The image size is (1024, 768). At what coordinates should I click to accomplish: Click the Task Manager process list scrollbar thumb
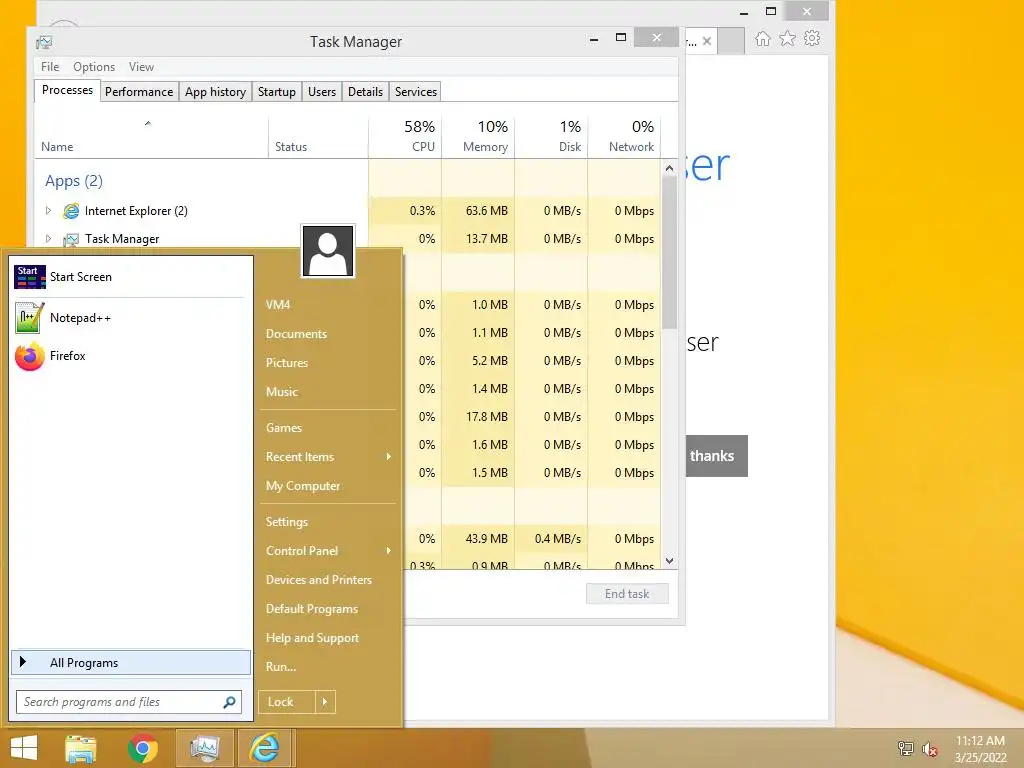pyautogui.click(x=669, y=251)
